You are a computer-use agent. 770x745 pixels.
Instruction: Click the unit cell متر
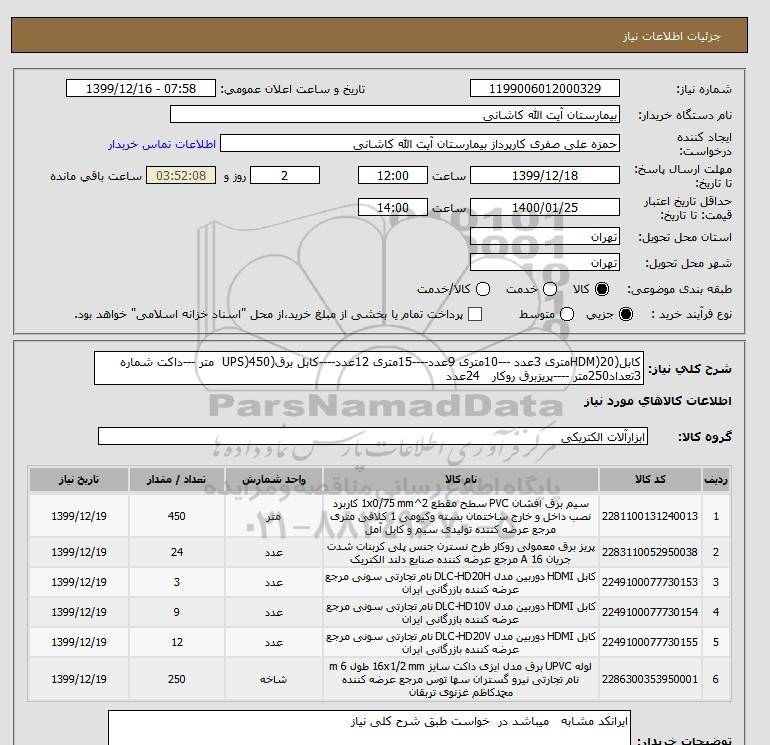tap(274, 516)
